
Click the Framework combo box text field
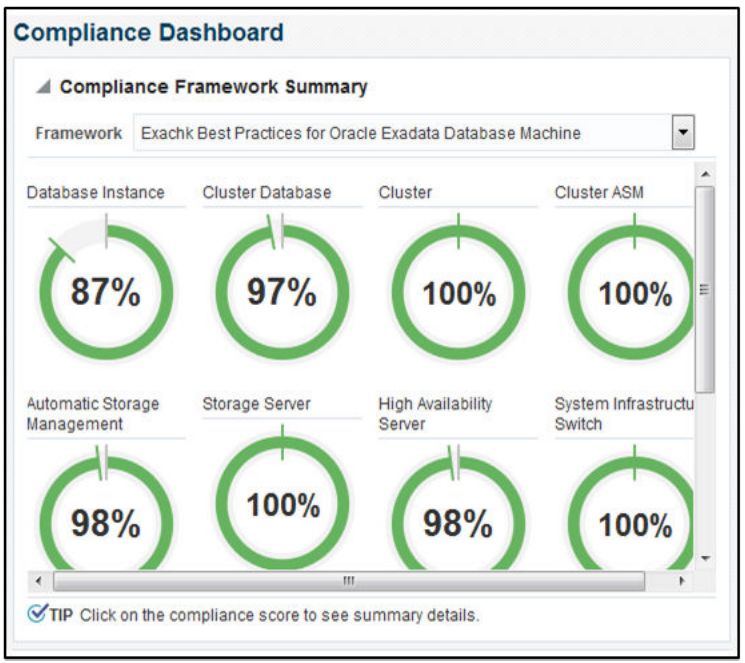click(x=400, y=133)
